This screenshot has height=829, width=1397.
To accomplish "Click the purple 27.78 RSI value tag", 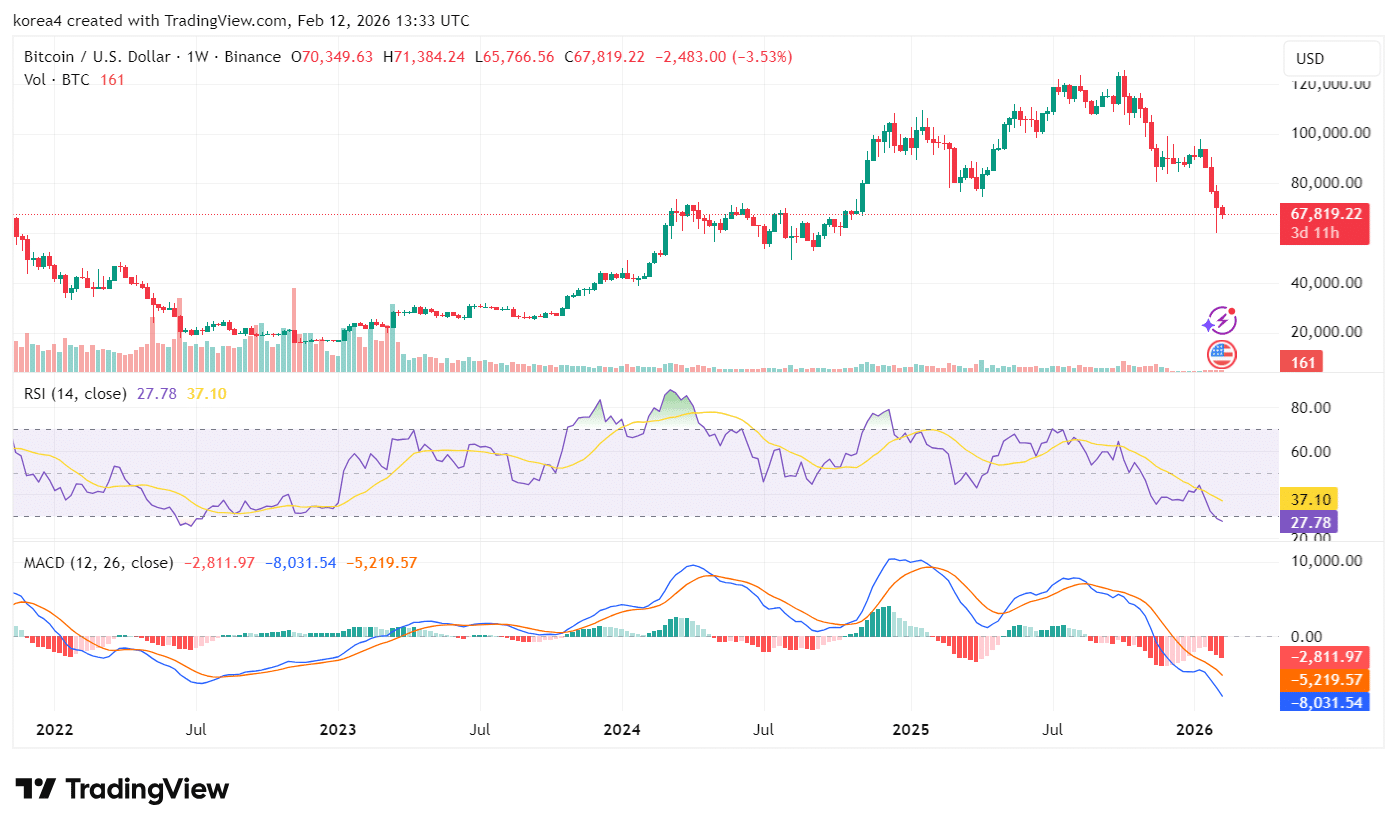I will pos(1309,522).
